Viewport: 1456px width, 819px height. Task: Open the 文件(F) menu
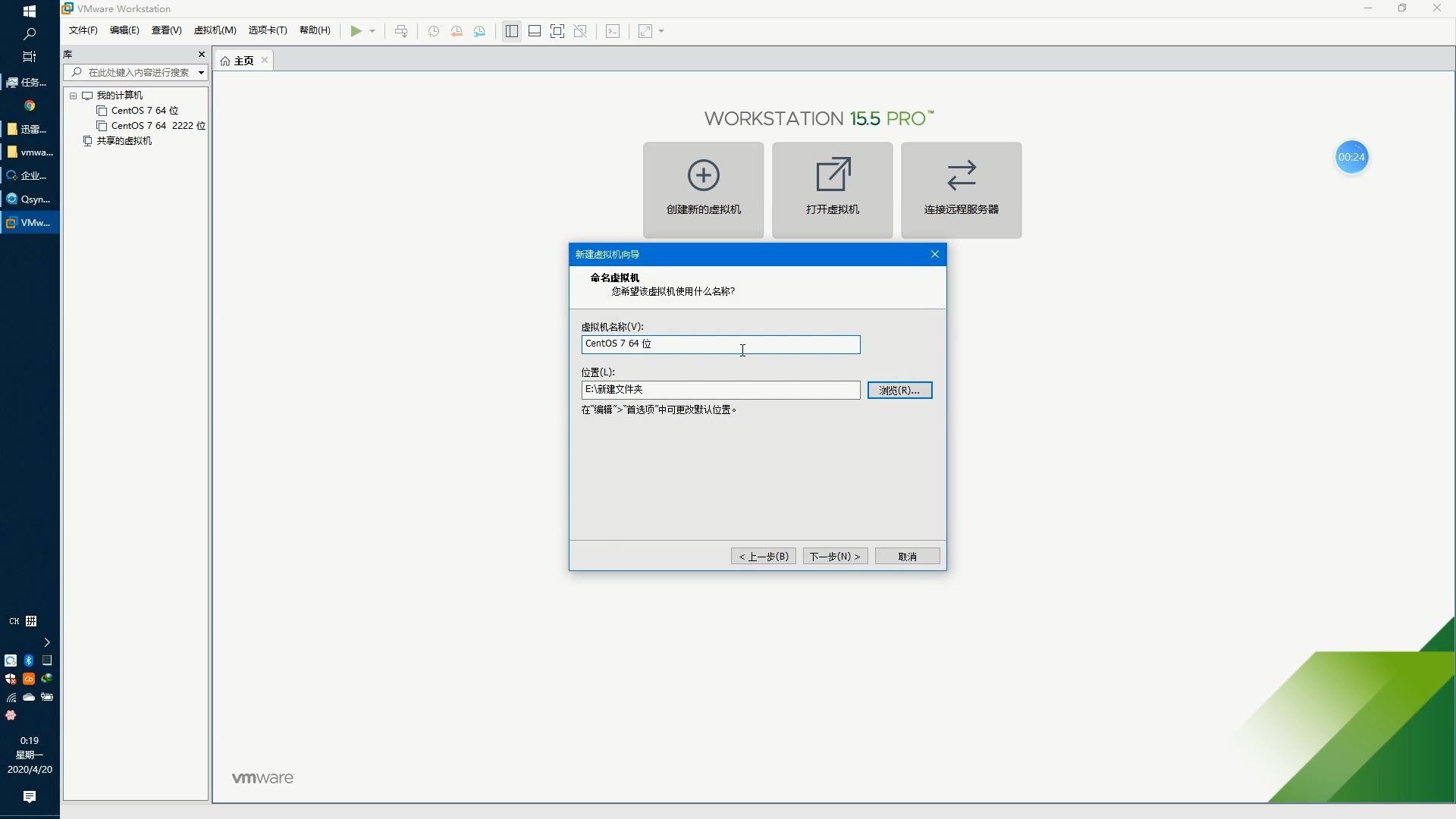tap(83, 30)
